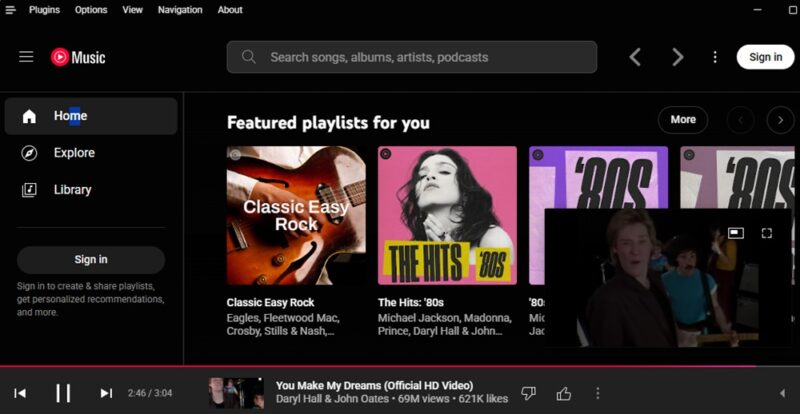Enter fullscreen from the video preview
Viewport: 800px width, 414px height.
pos(766,233)
